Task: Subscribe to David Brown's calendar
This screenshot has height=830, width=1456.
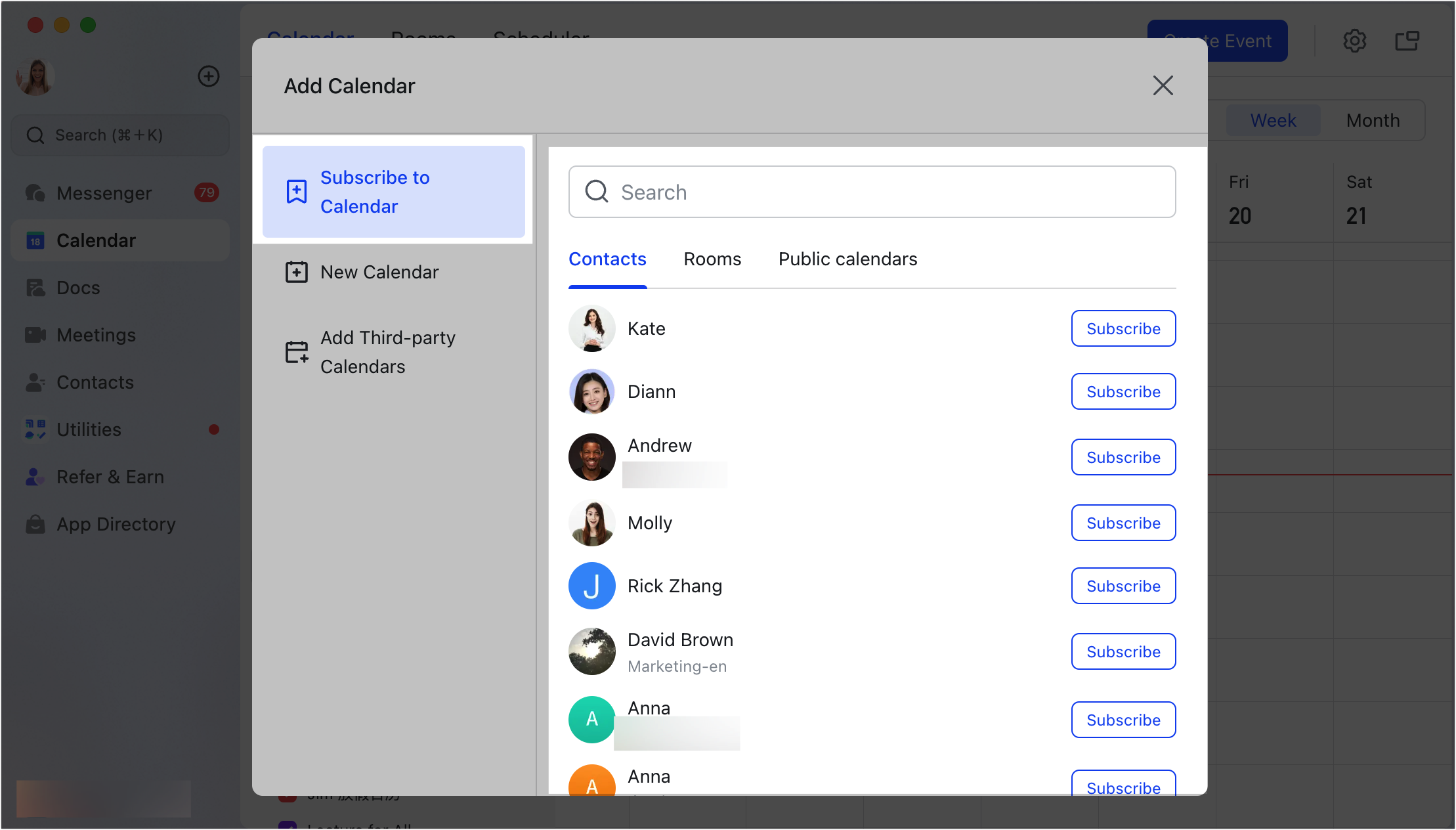Action: [1123, 651]
